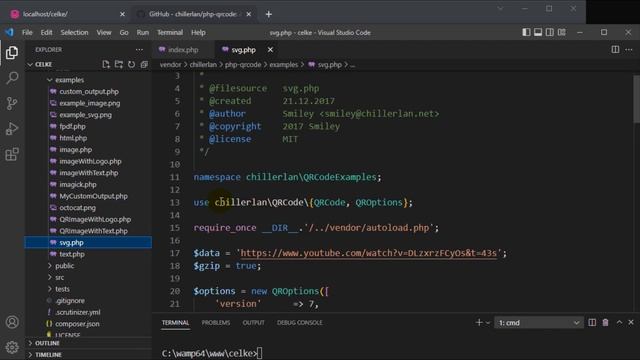This screenshot has height=360, width=640.
Task: Open octocat.png file
Action: click(x=78, y=208)
